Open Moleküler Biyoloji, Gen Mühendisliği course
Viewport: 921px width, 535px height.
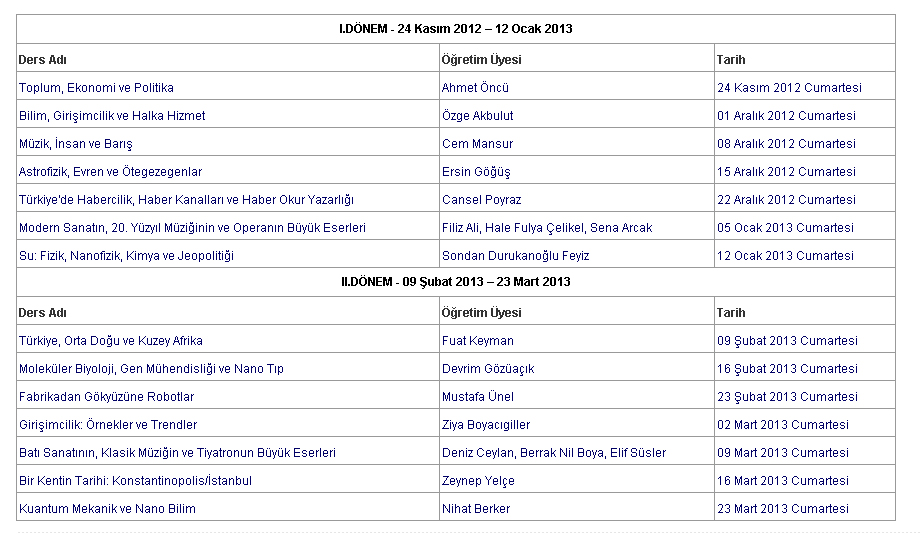coord(151,369)
